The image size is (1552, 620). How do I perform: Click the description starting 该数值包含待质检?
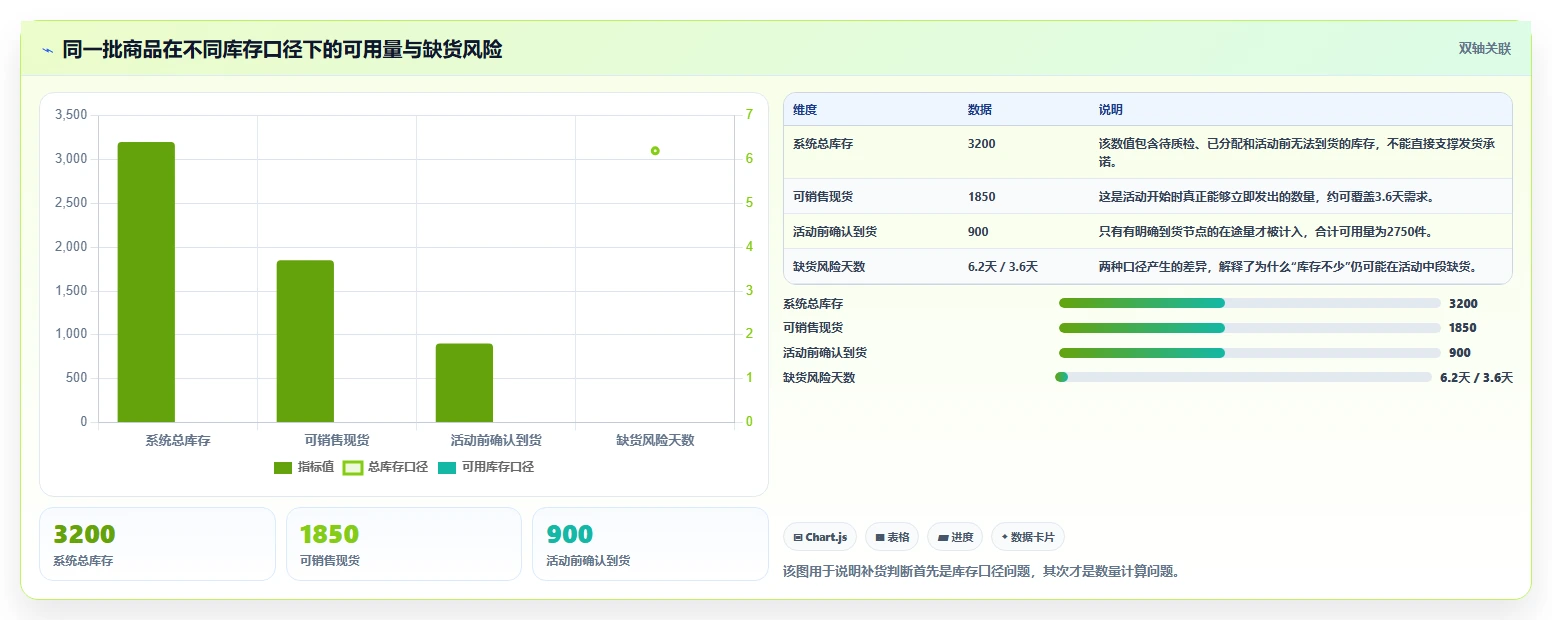pyautogui.click(x=1298, y=152)
